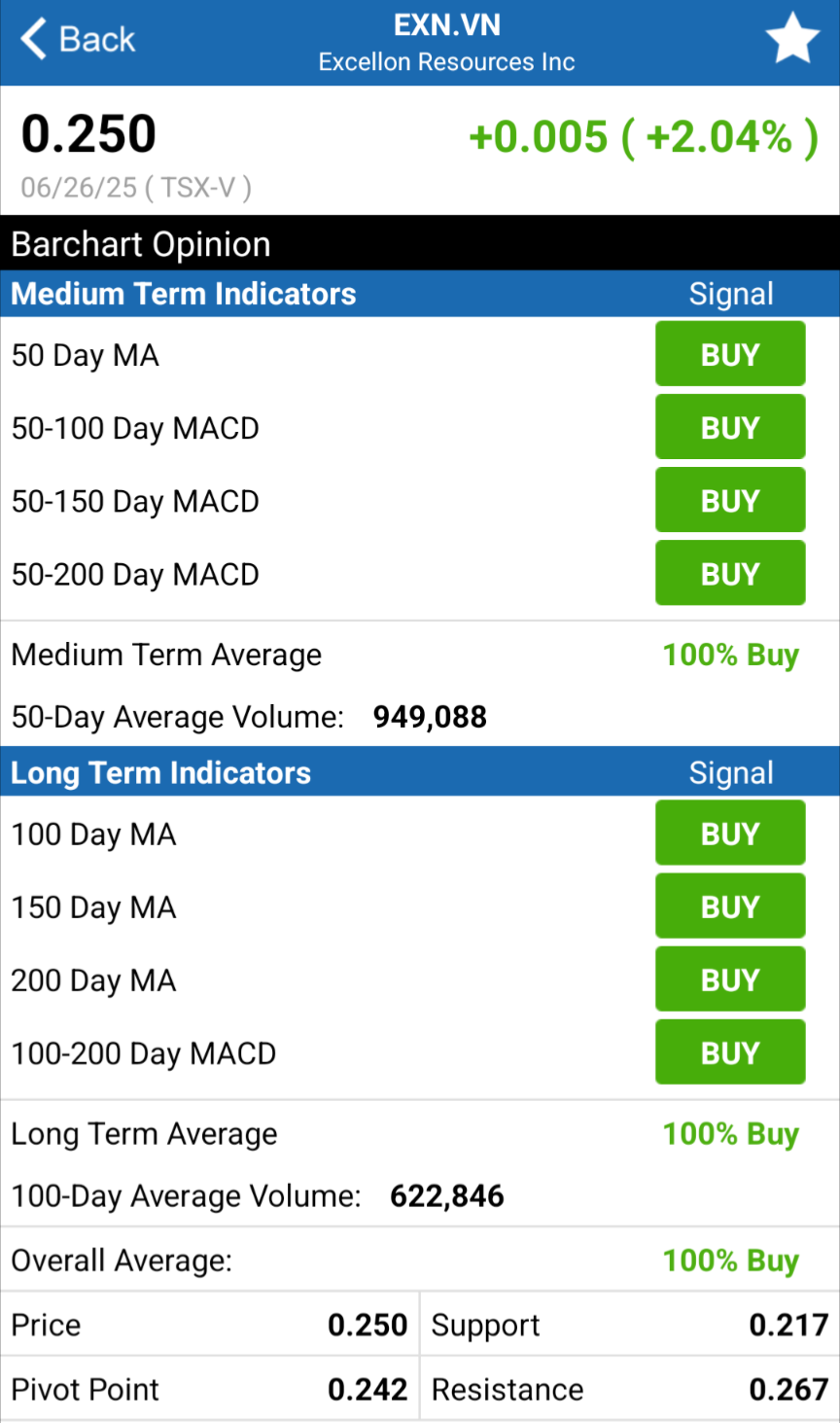The image size is (840, 1423).
Task: Select the Medium Term Indicators header
Action: click(x=184, y=294)
